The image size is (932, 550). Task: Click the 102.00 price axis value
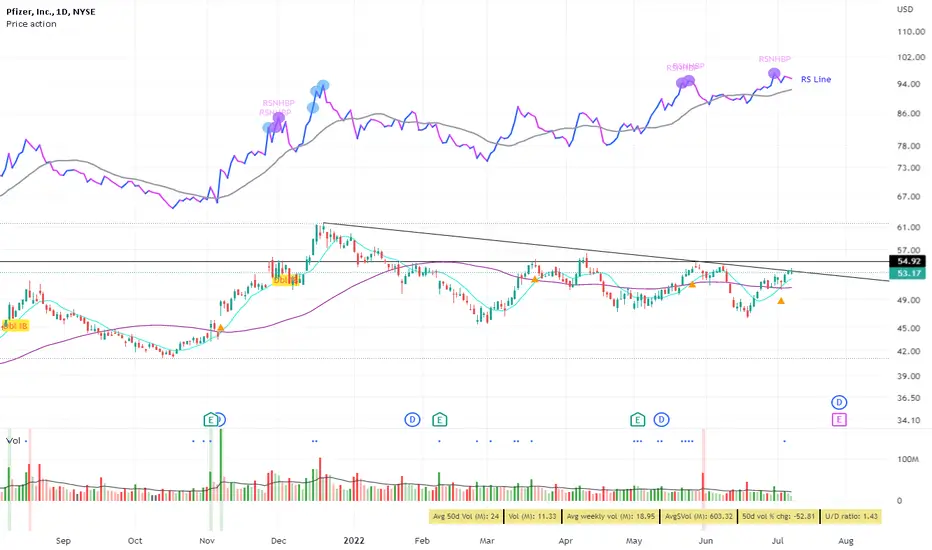click(911, 57)
